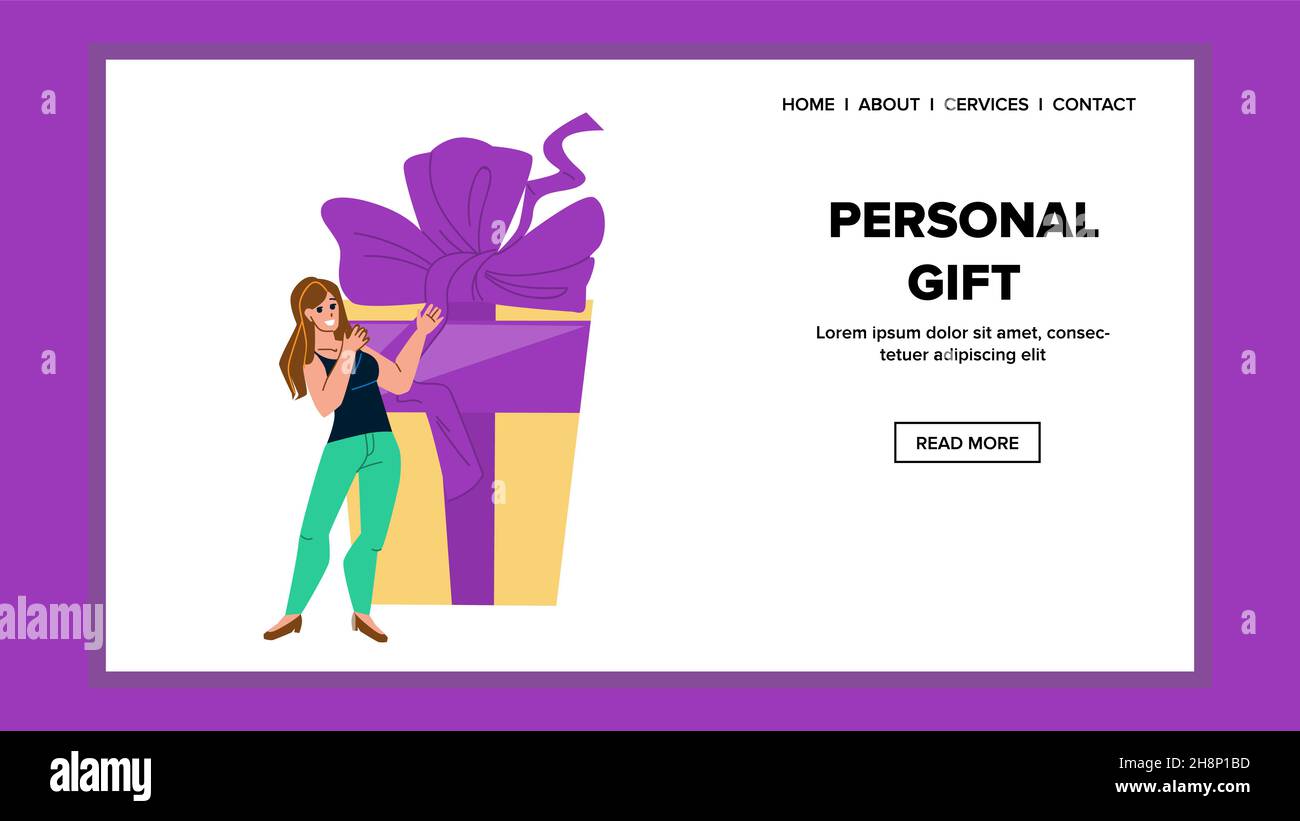Select SERVICES in the navigation bar
The image size is (1300, 821).
tap(986, 104)
